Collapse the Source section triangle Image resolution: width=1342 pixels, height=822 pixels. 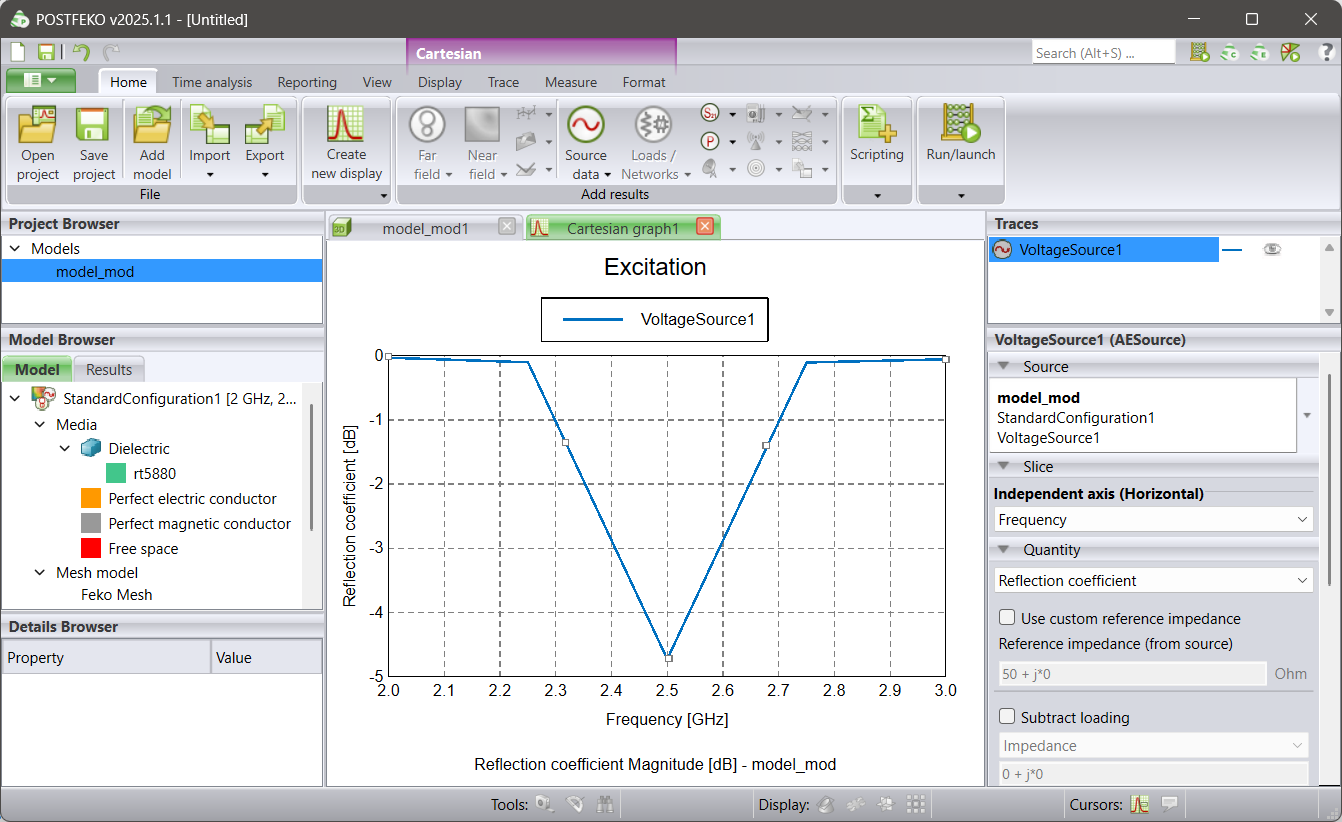[x=1003, y=367]
